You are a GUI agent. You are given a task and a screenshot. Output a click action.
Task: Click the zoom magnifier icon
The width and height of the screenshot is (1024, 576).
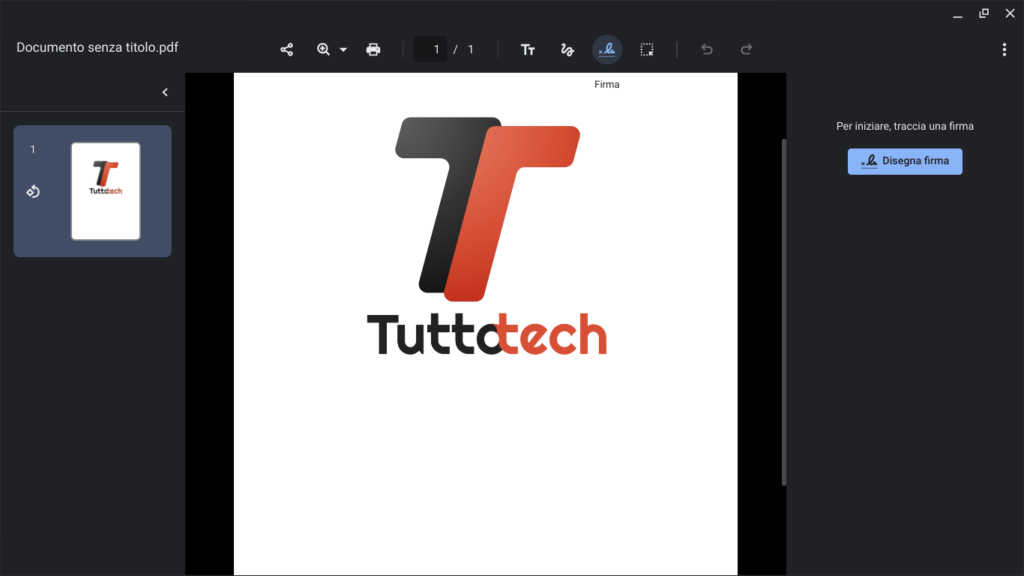coord(324,48)
